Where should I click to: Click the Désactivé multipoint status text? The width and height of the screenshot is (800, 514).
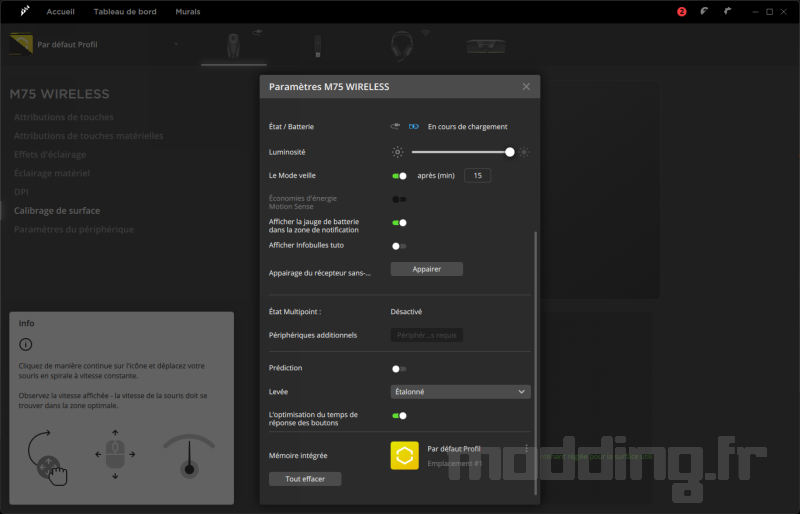click(x=406, y=311)
